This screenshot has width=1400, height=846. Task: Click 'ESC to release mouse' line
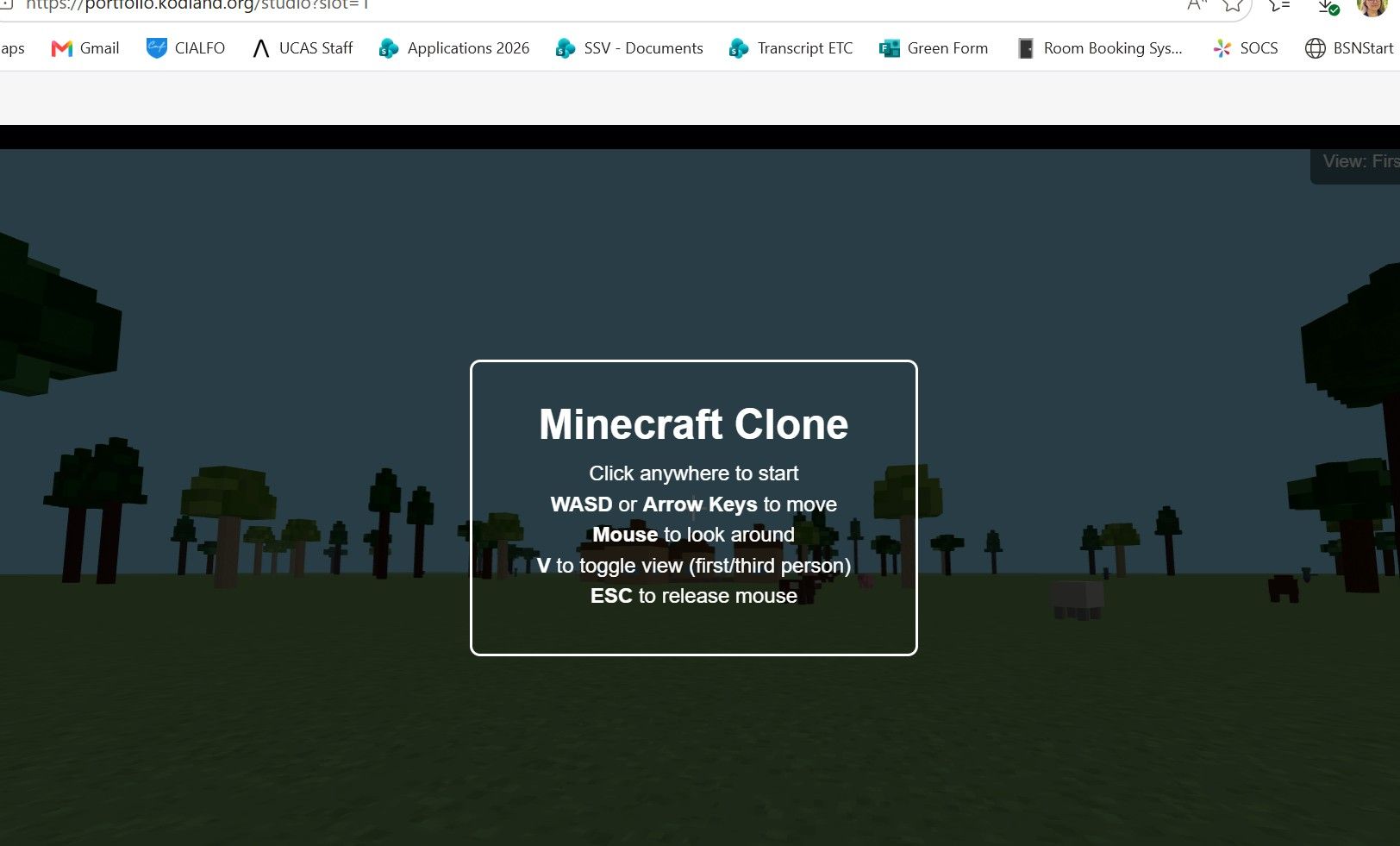[x=694, y=596]
